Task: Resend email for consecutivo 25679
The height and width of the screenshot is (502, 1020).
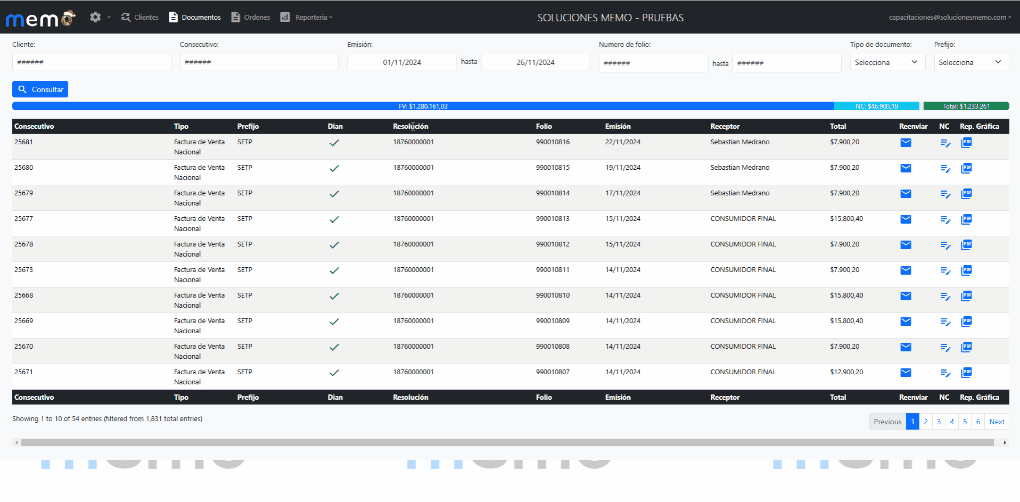Action: coord(906,193)
